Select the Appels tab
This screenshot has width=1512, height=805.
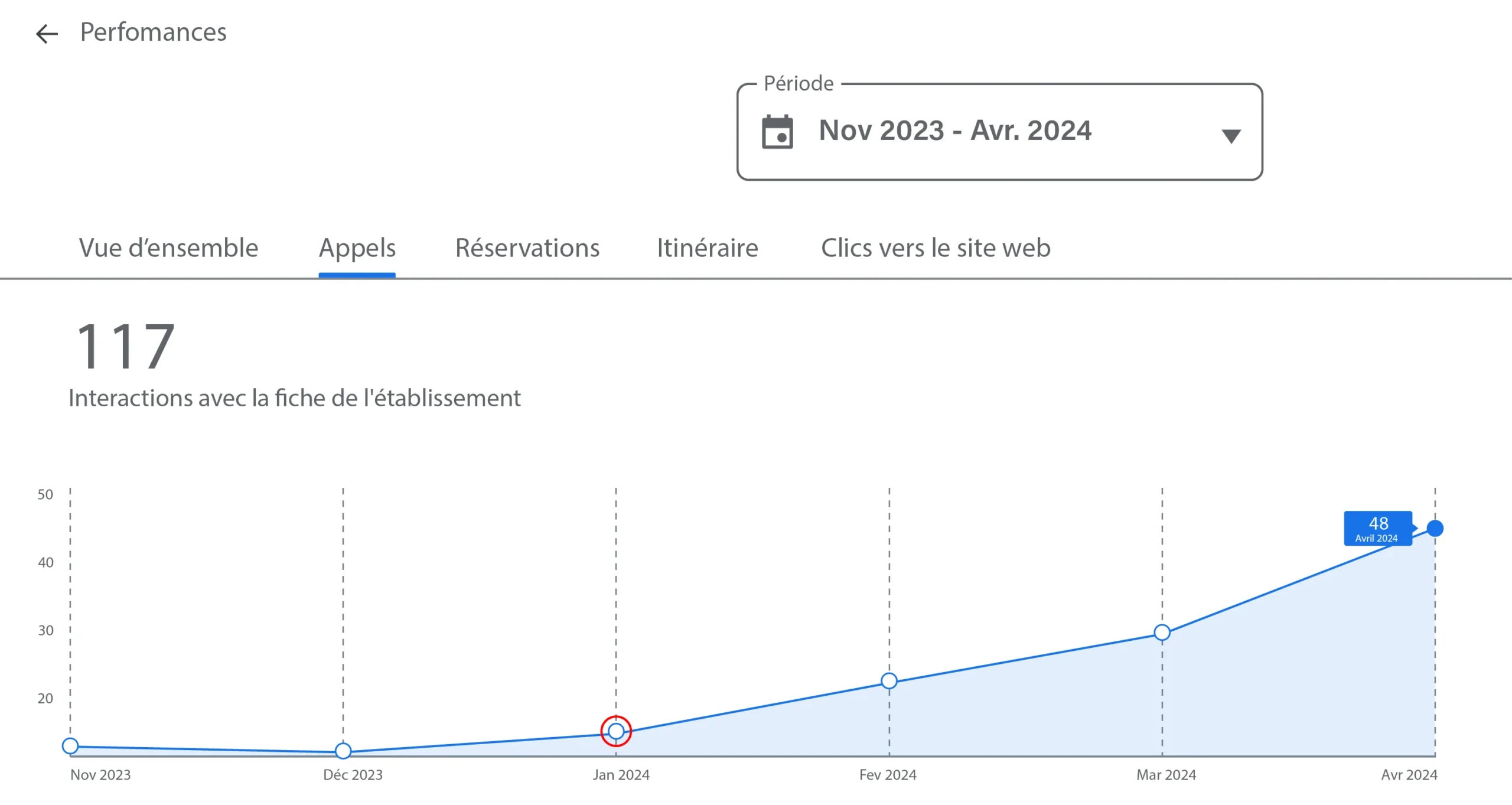pos(357,248)
